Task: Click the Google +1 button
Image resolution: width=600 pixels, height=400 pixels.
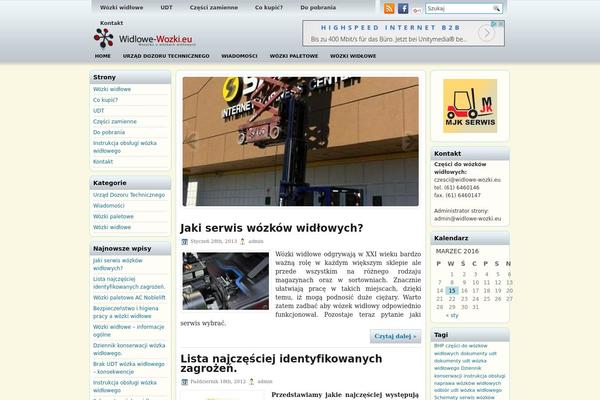Action: tap(417, 10)
